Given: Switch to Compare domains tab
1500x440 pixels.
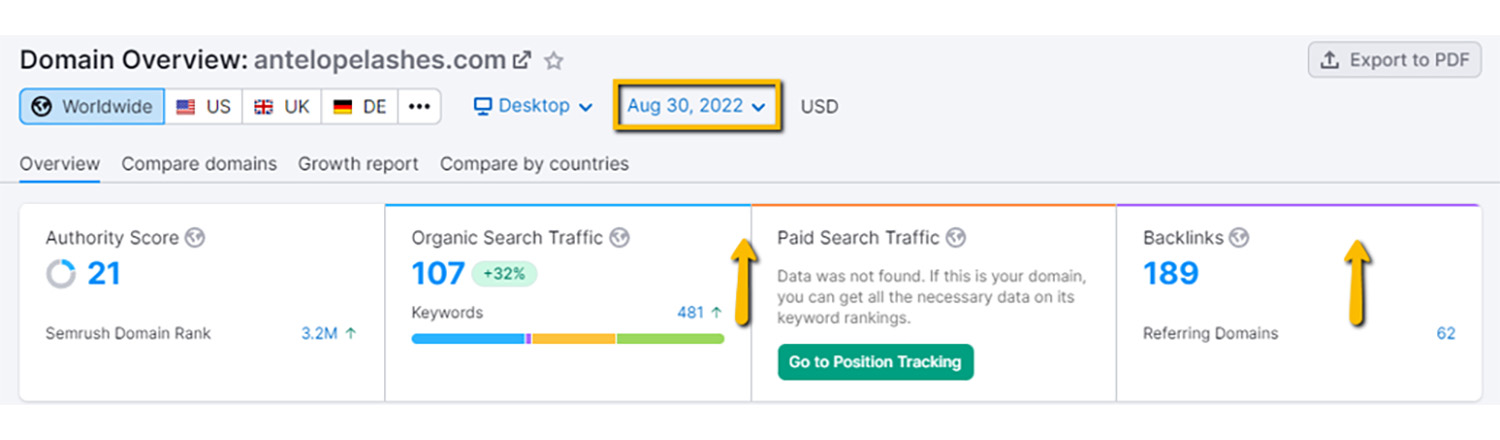Looking at the screenshot, I should 199,164.
